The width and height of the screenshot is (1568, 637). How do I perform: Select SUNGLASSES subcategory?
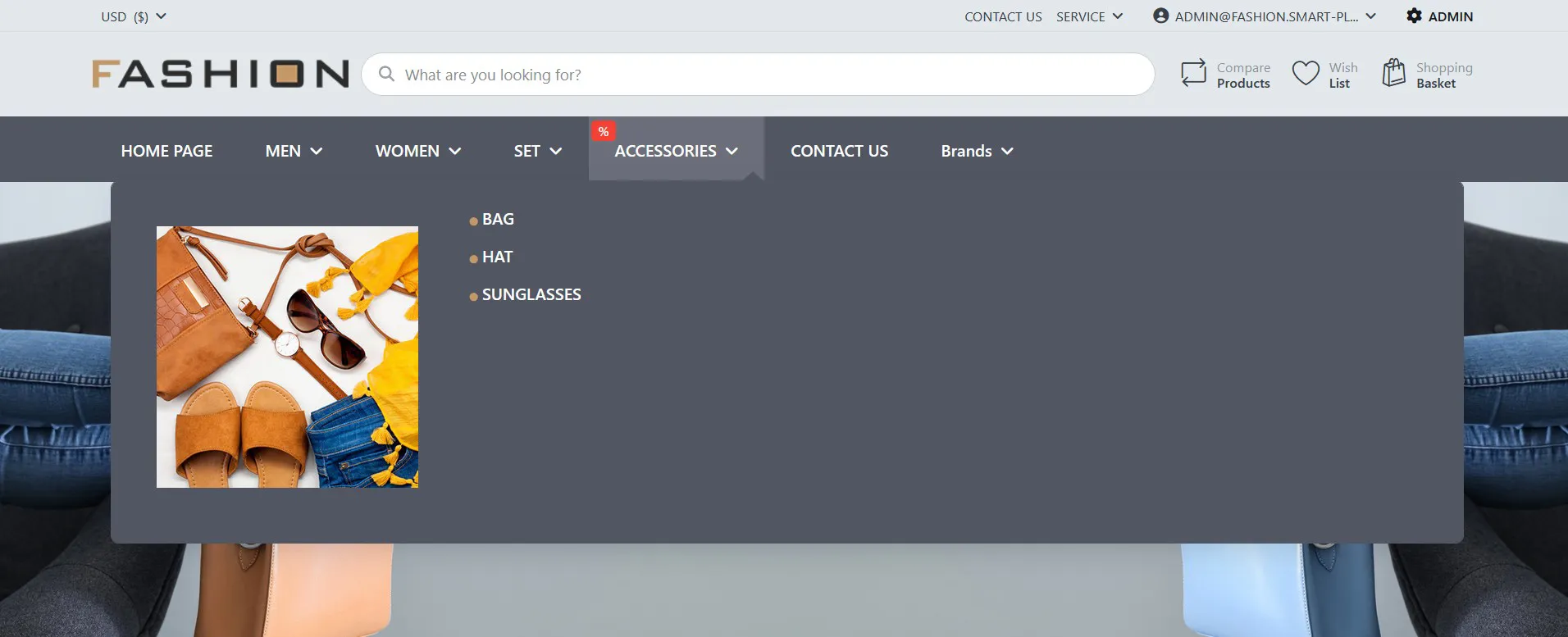coord(531,294)
